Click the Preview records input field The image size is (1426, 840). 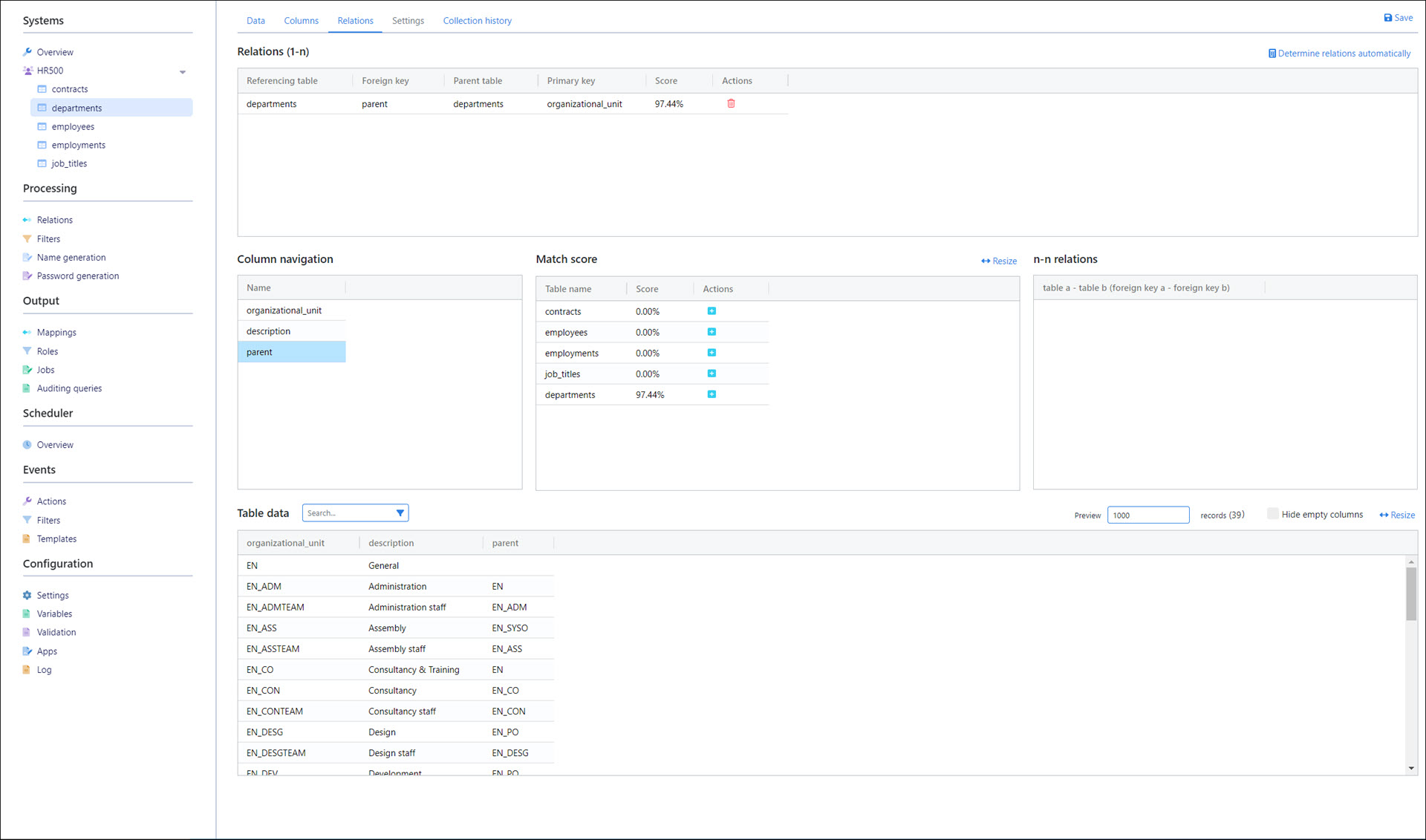(x=1147, y=515)
